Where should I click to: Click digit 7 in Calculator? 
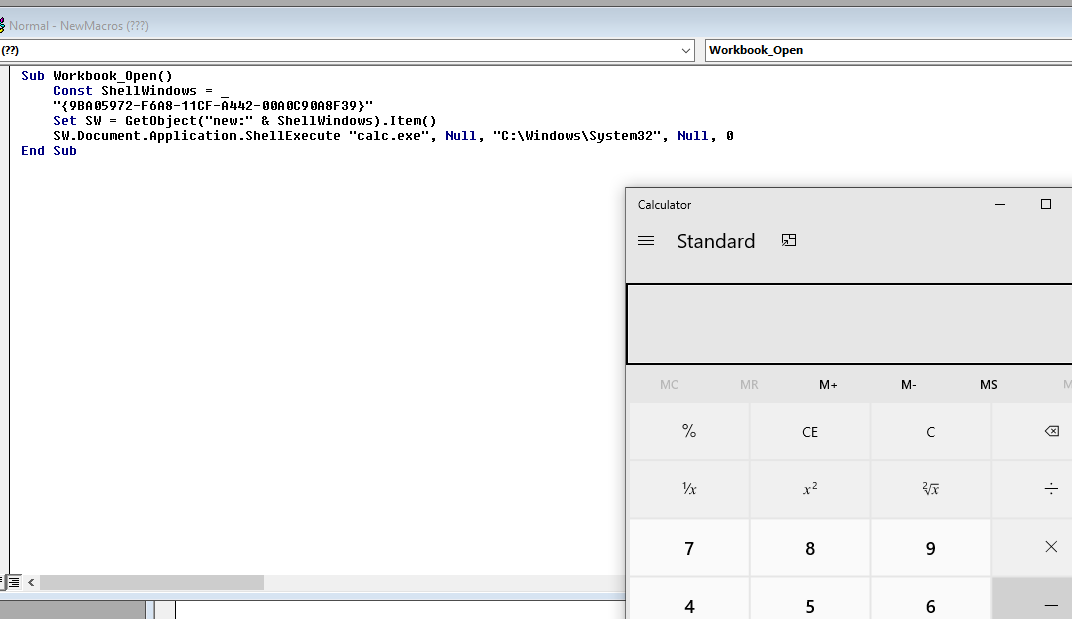(689, 548)
